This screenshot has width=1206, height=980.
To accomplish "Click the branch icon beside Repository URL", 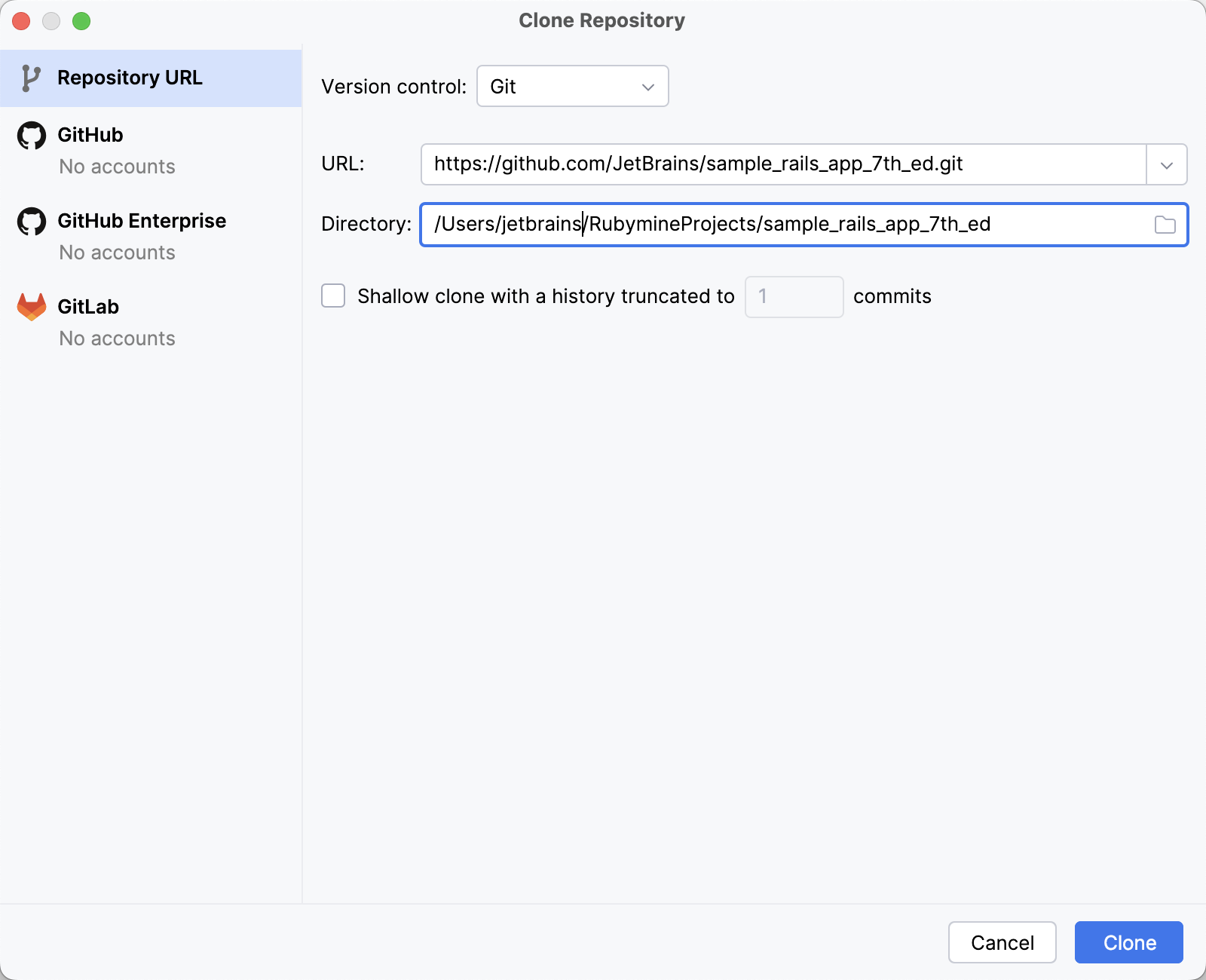I will [31, 76].
